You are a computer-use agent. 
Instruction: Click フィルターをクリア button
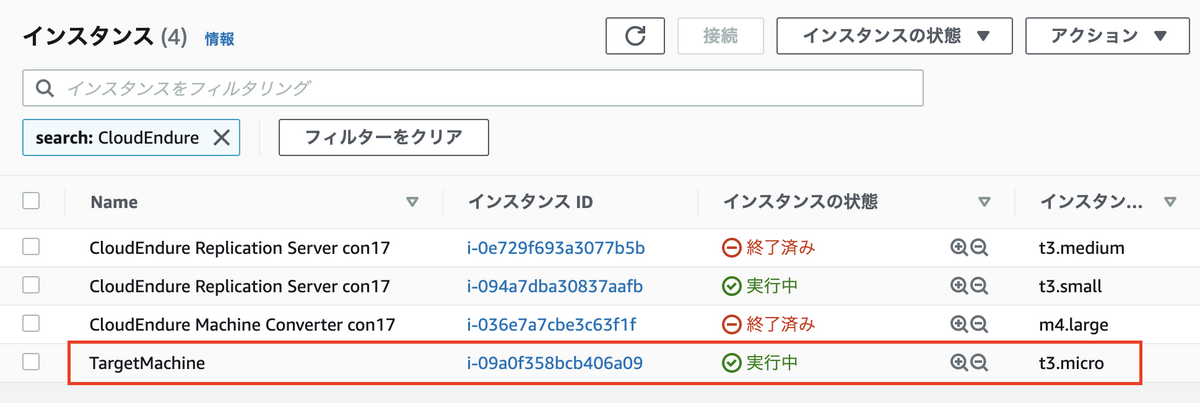pyautogui.click(x=384, y=138)
